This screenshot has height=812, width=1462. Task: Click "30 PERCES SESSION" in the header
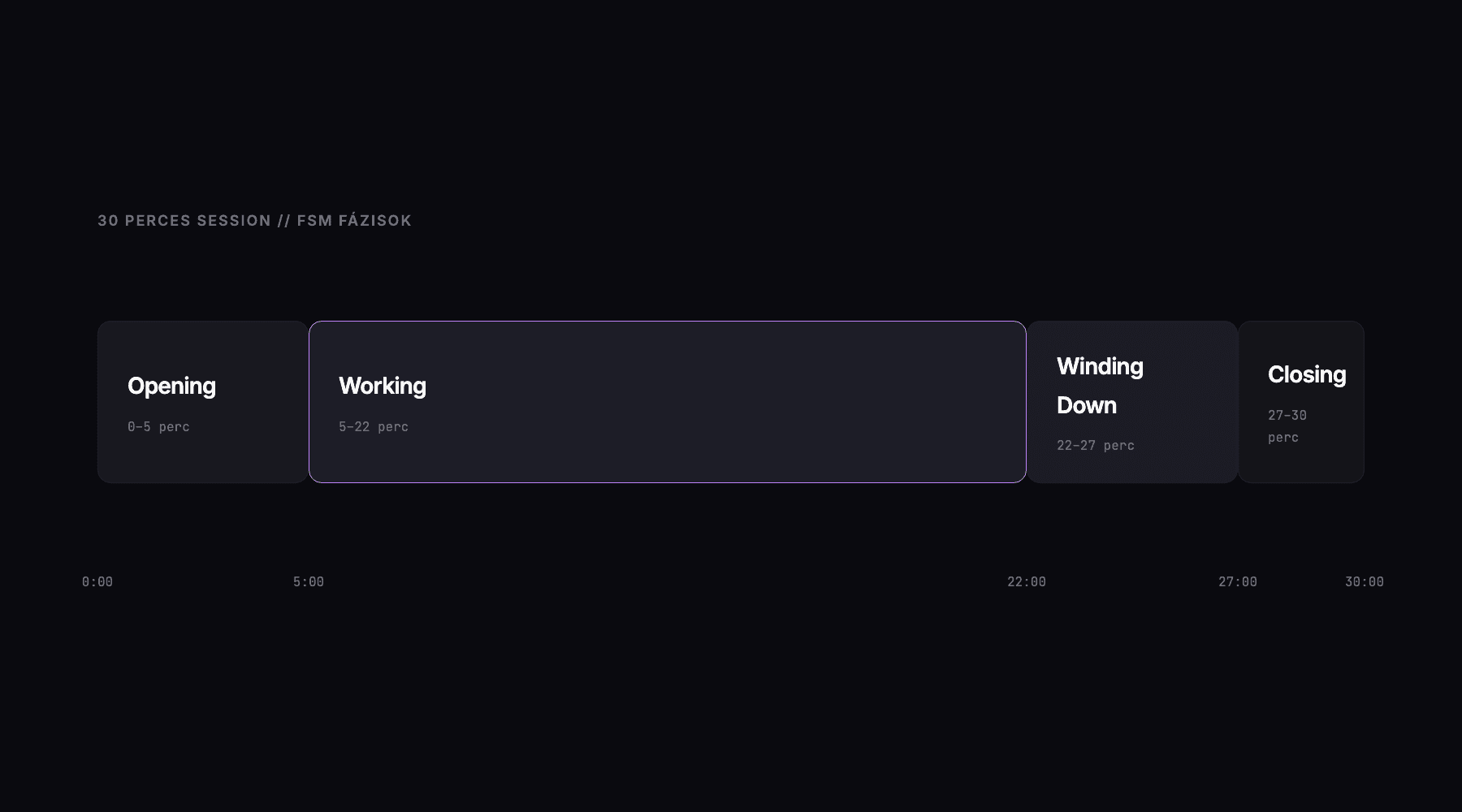click(x=184, y=221)
